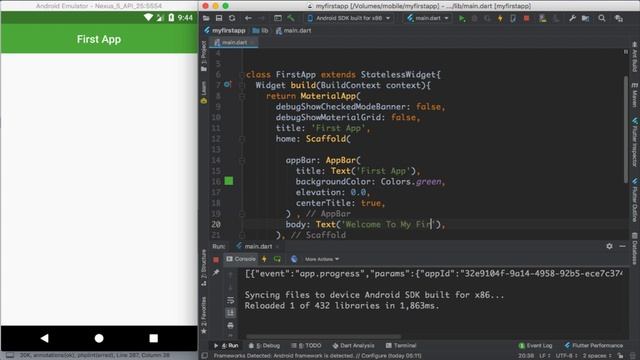Click the Hot Reload lightning icon in console toolbar
640x360 pixels.
264,259
